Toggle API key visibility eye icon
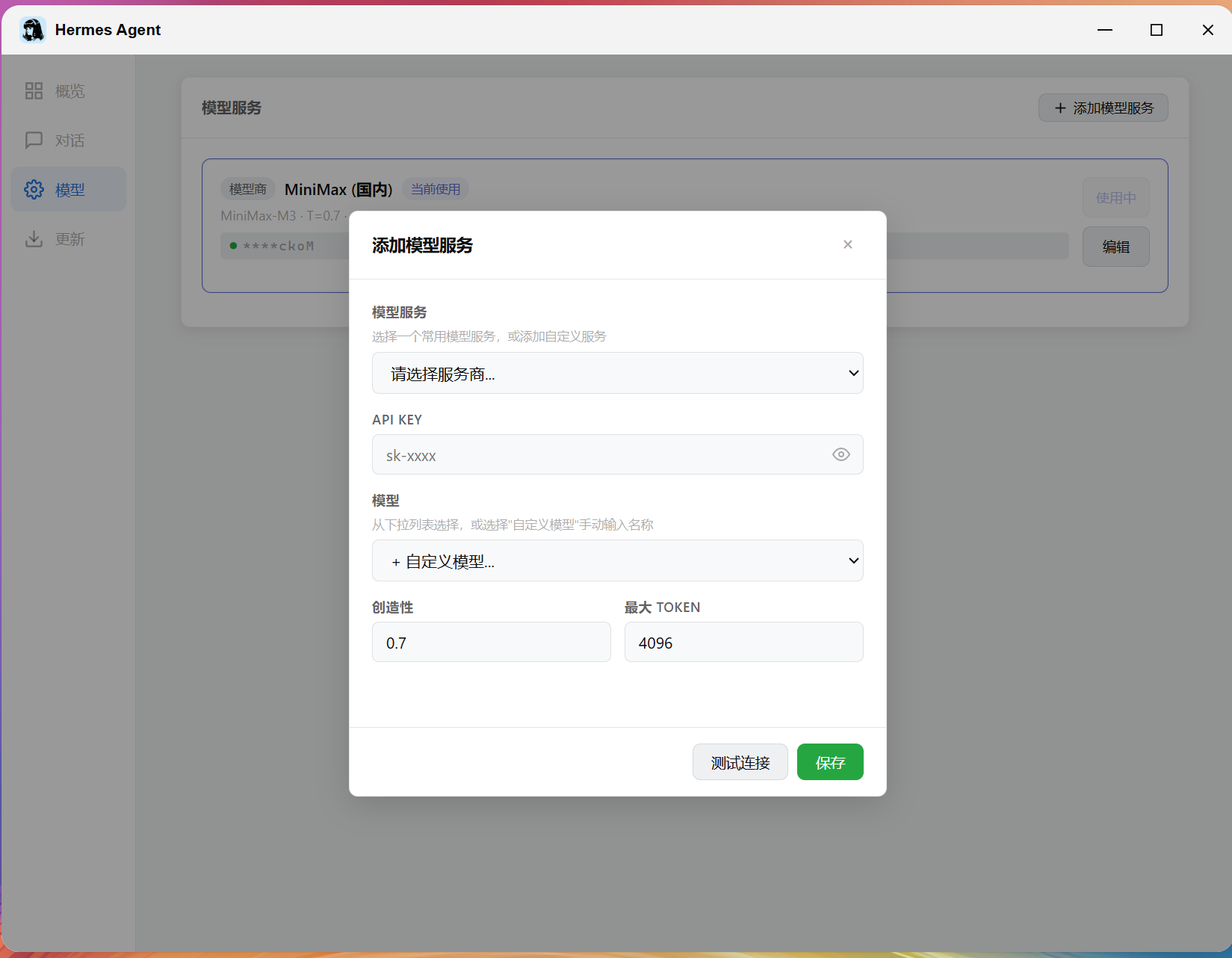Viewport: 1232px width, 958px height. [841, 454]
